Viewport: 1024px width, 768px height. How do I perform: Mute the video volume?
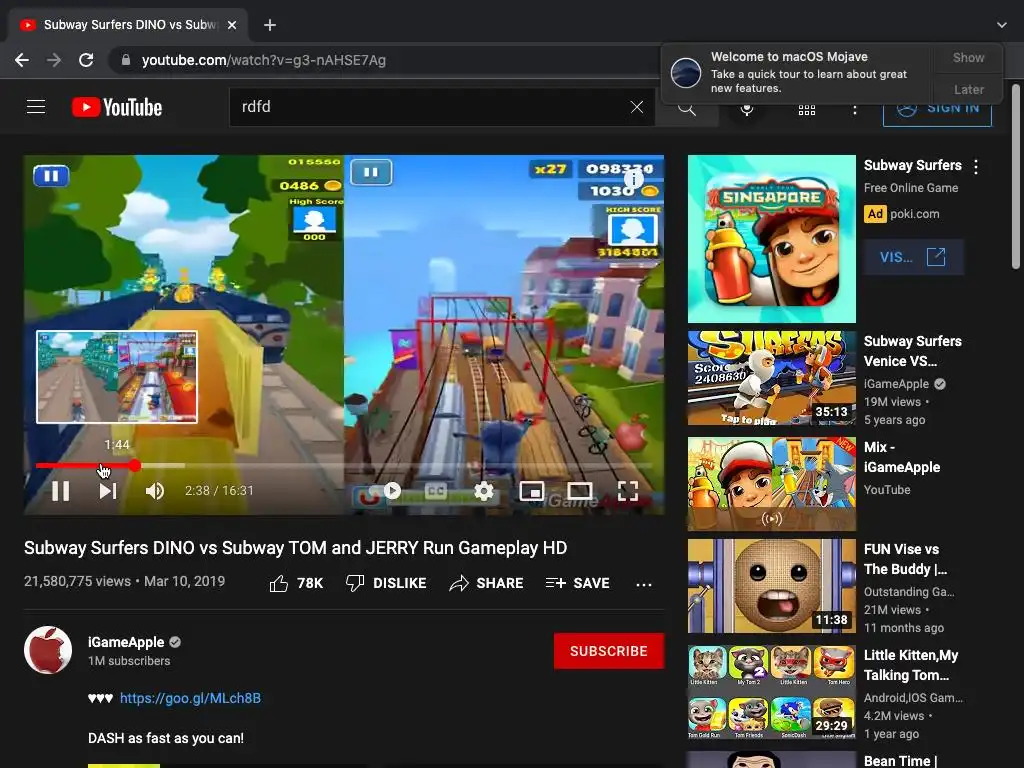[x=155, y=490]
